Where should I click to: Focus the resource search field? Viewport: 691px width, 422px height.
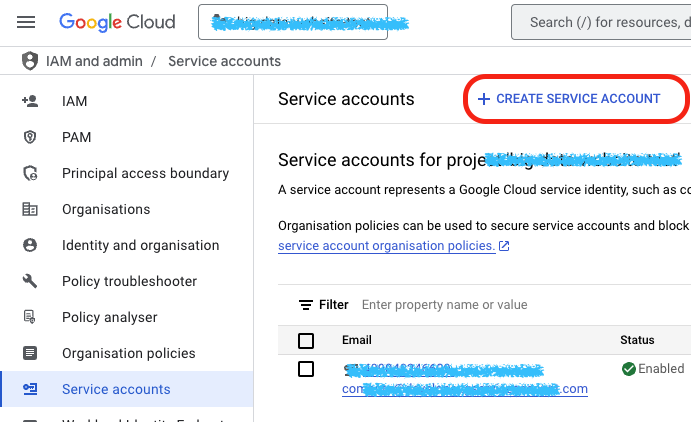point(601,22)
